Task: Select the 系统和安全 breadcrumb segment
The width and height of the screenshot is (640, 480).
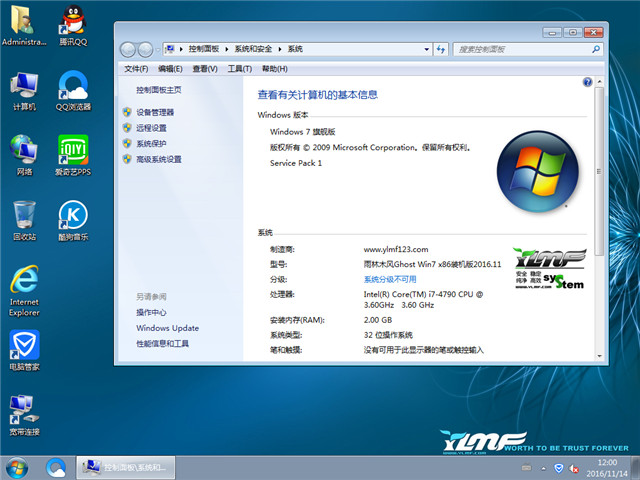Action: (x=253, y=49)
